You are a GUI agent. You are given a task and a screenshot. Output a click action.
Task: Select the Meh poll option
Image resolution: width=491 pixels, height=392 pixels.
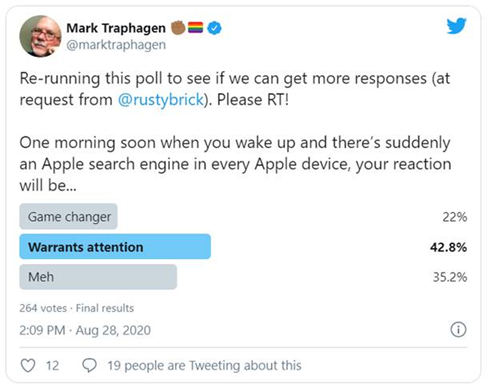pos(98,277)
